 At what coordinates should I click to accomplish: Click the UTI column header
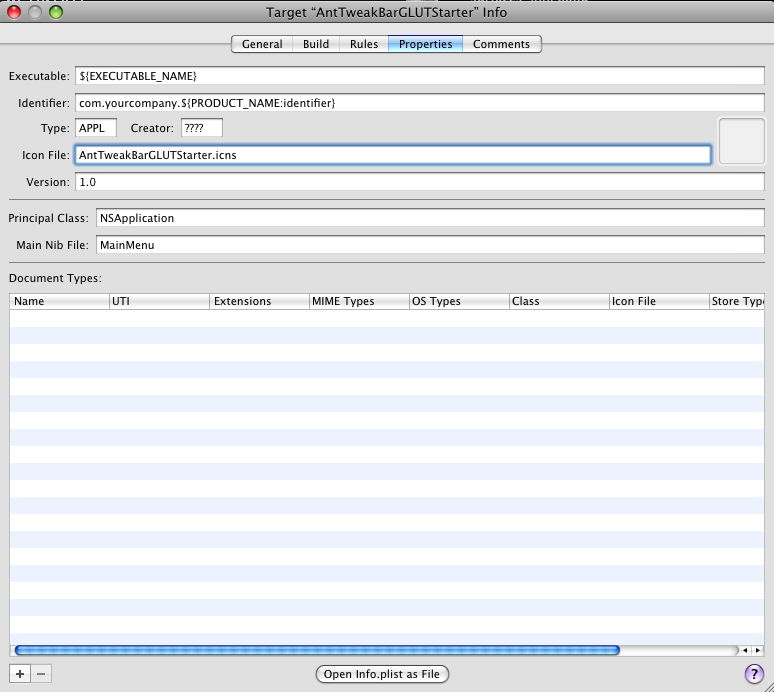160,301
